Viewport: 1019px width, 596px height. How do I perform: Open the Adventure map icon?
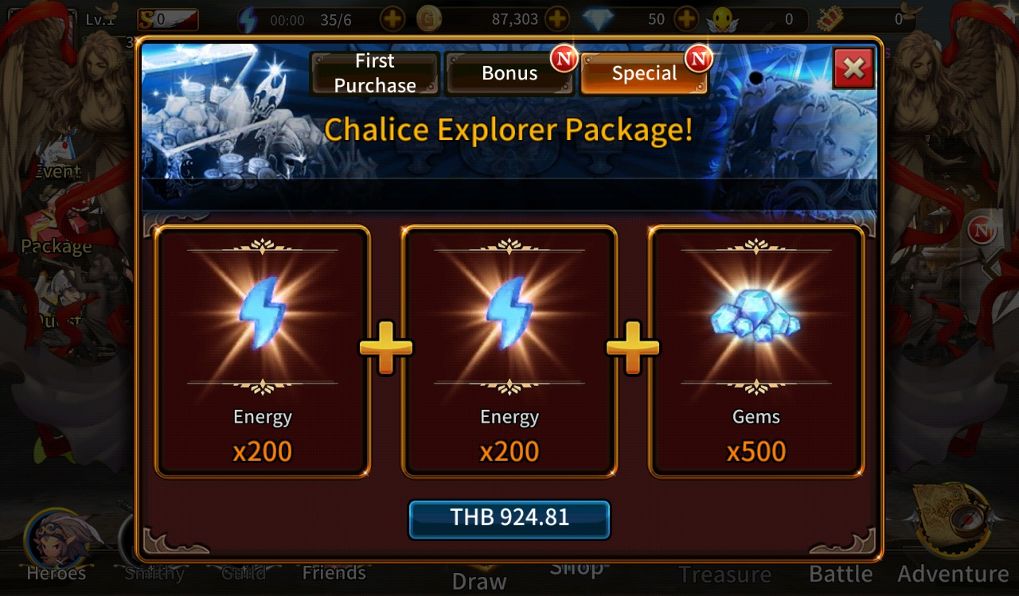(952, 518)
